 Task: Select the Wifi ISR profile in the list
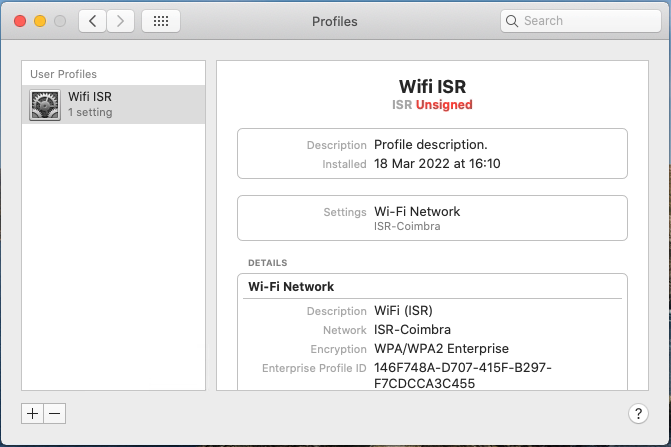pyautogui.click(x=113, y=104)
